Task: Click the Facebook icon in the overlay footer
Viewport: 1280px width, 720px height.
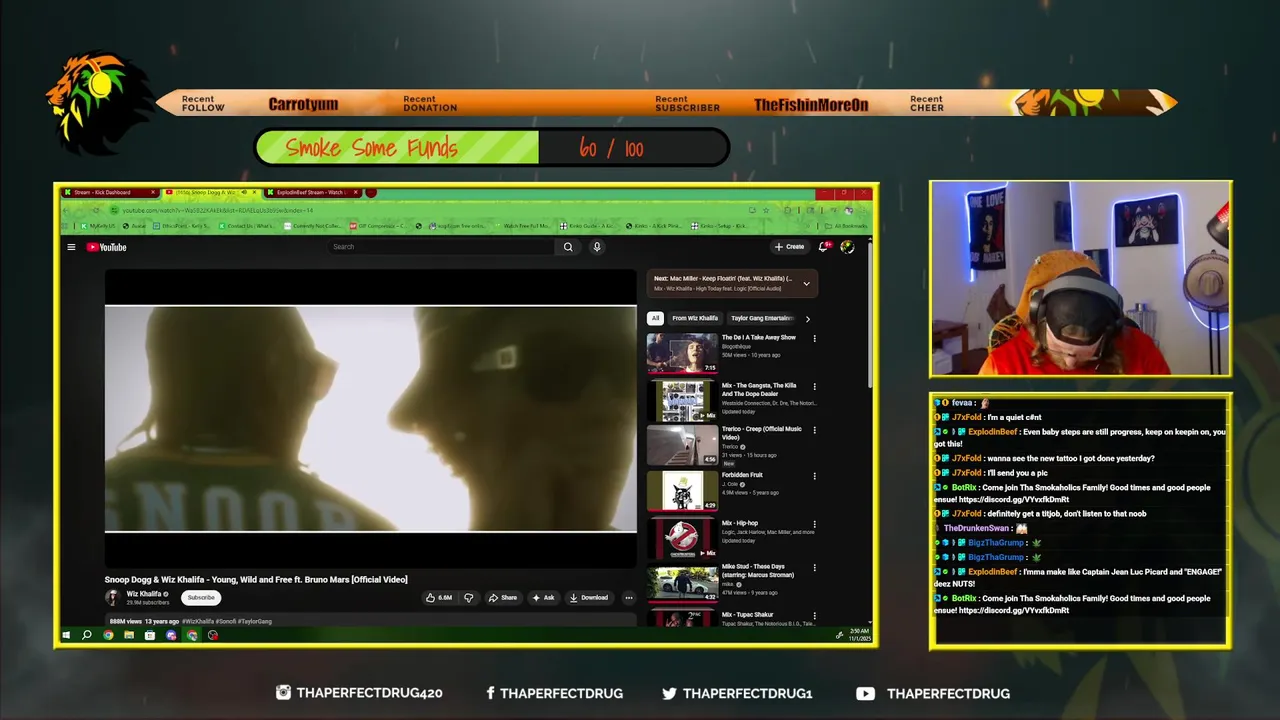Action: click(x=490, y=693)
